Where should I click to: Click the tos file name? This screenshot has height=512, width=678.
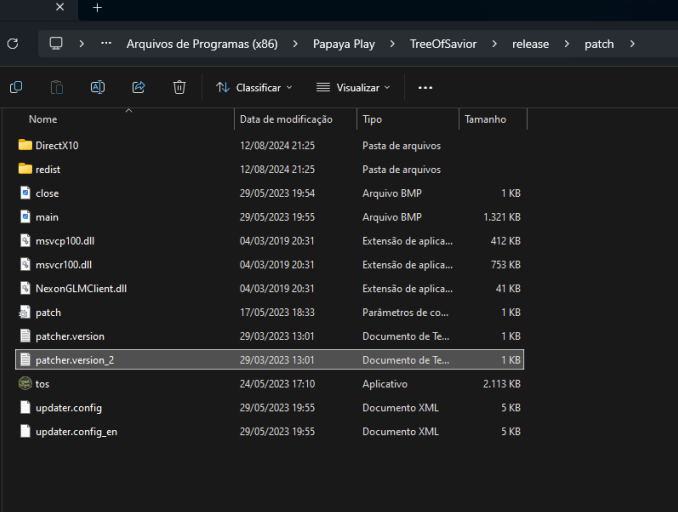pos(42,384)
